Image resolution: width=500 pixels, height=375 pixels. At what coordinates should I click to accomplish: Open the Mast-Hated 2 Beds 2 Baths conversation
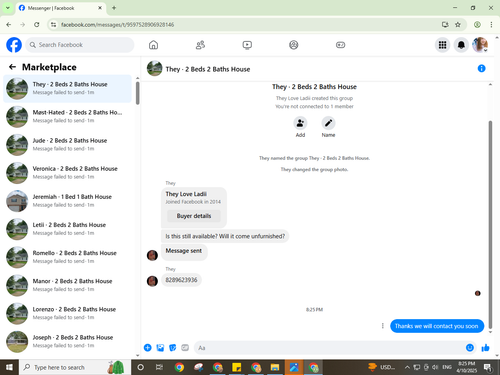click(67, 116)
